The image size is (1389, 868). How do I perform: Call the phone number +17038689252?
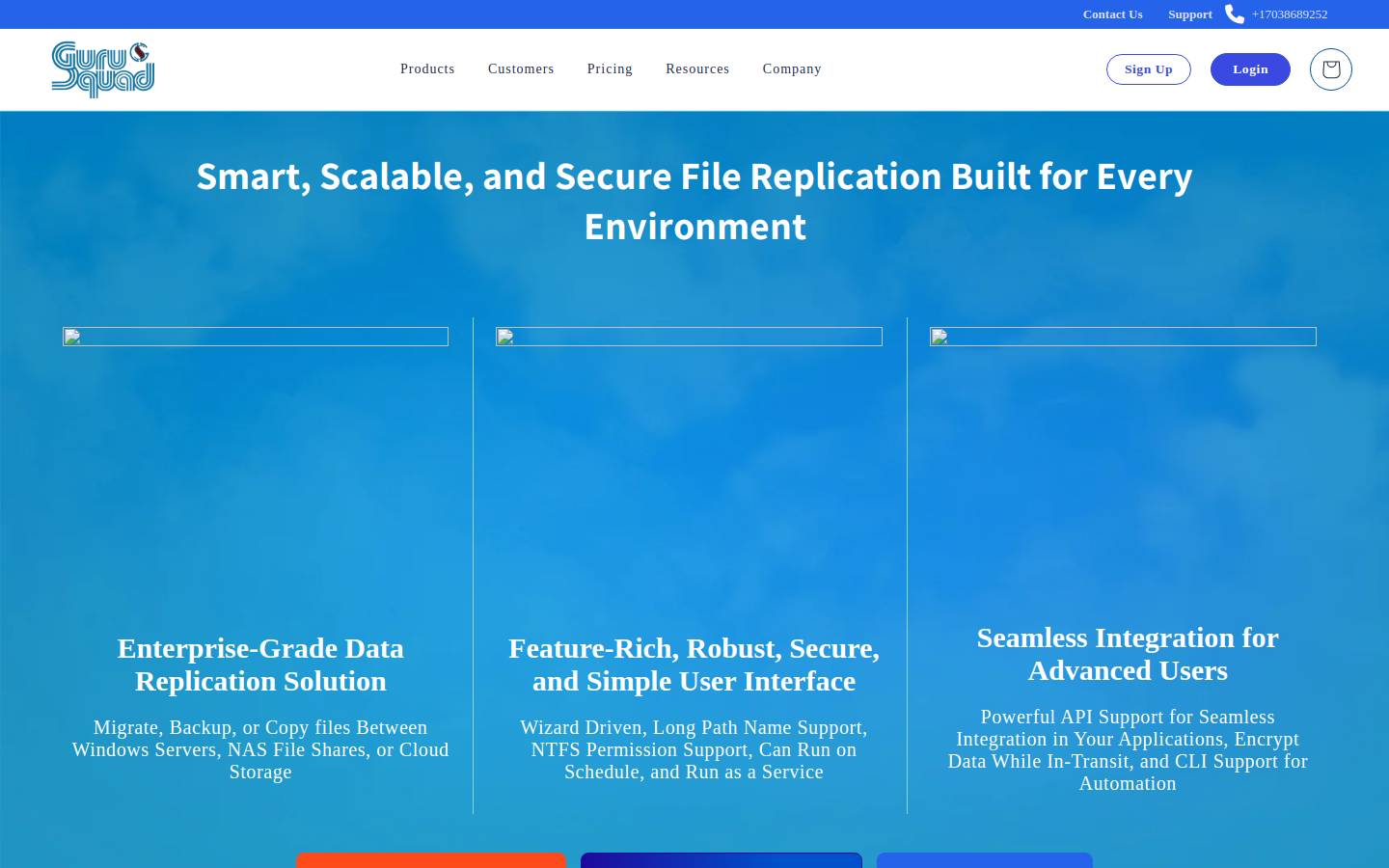coord(1290,14)
